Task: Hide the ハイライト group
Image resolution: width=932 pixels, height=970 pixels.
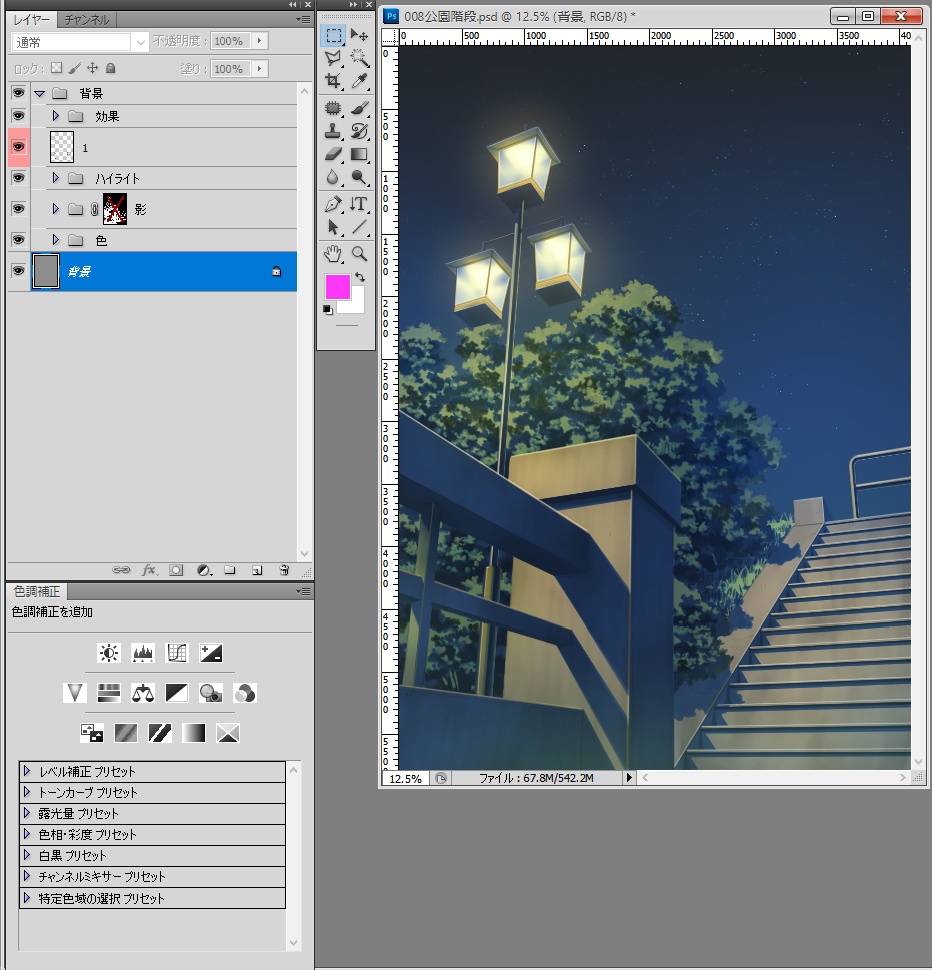Action: click(19, 178)
